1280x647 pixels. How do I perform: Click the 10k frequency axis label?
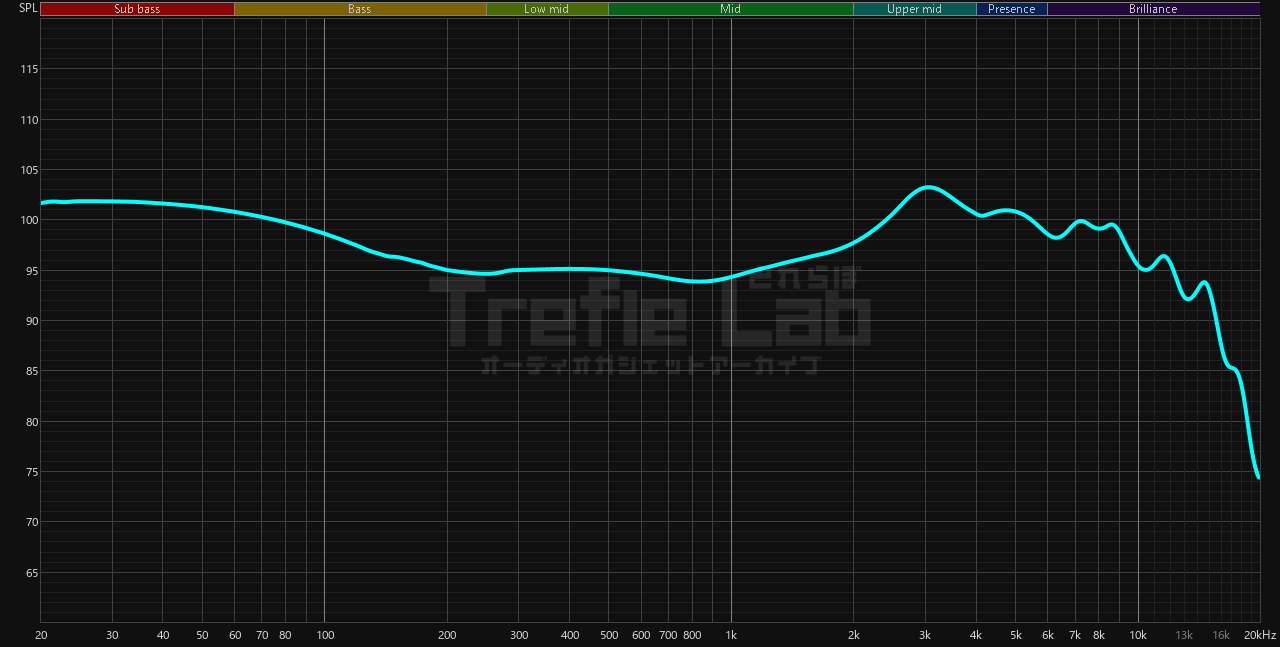coord(1138,635)
